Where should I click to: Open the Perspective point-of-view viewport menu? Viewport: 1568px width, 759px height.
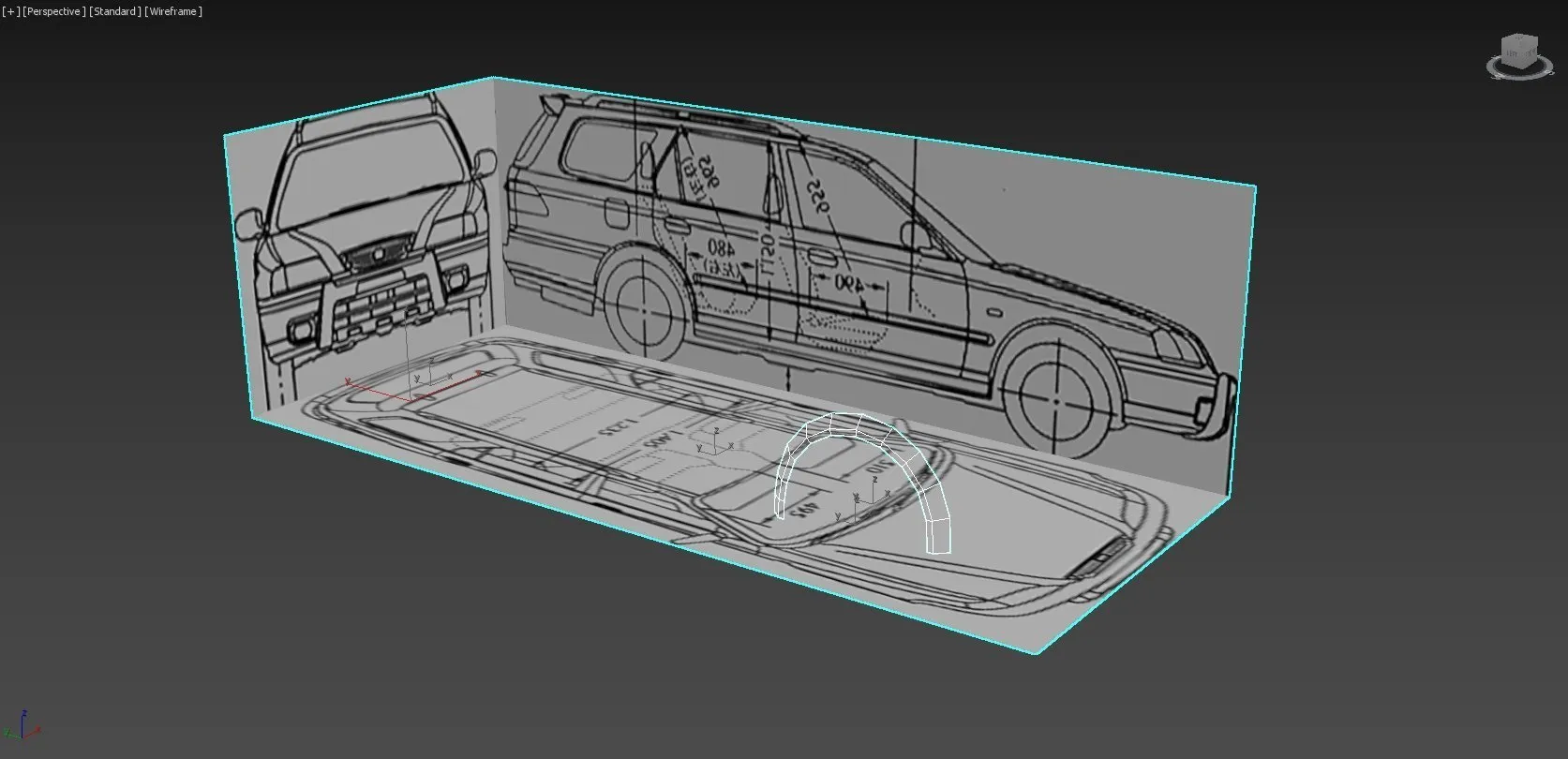coord(54,11)
